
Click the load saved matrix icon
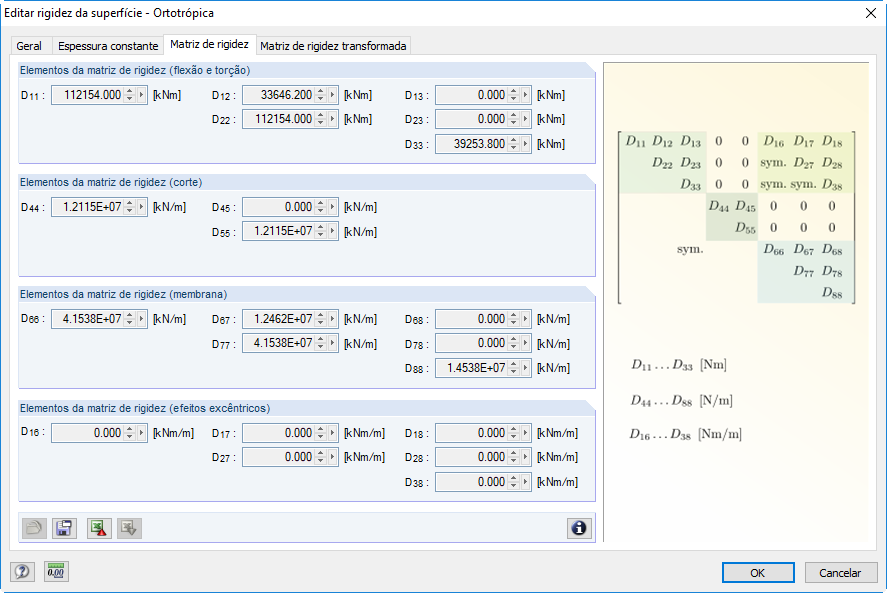(33, 528)
